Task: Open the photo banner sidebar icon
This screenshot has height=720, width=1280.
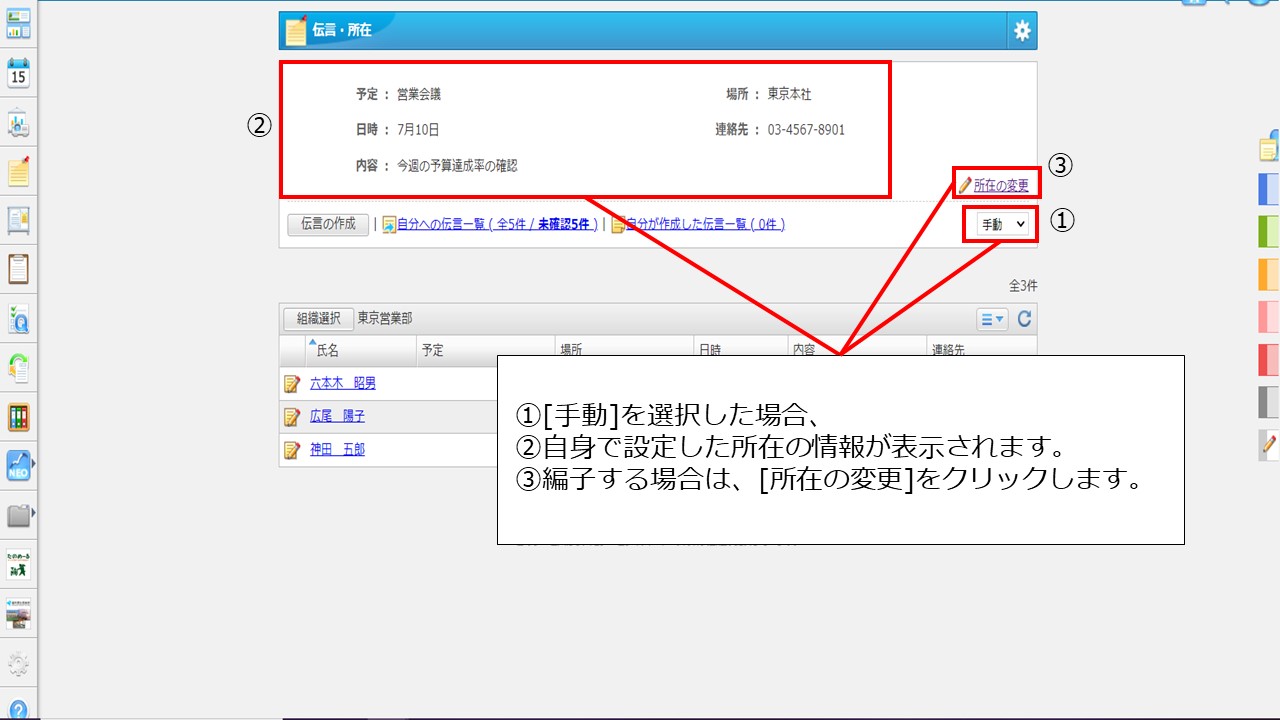Action: point(18,614)
